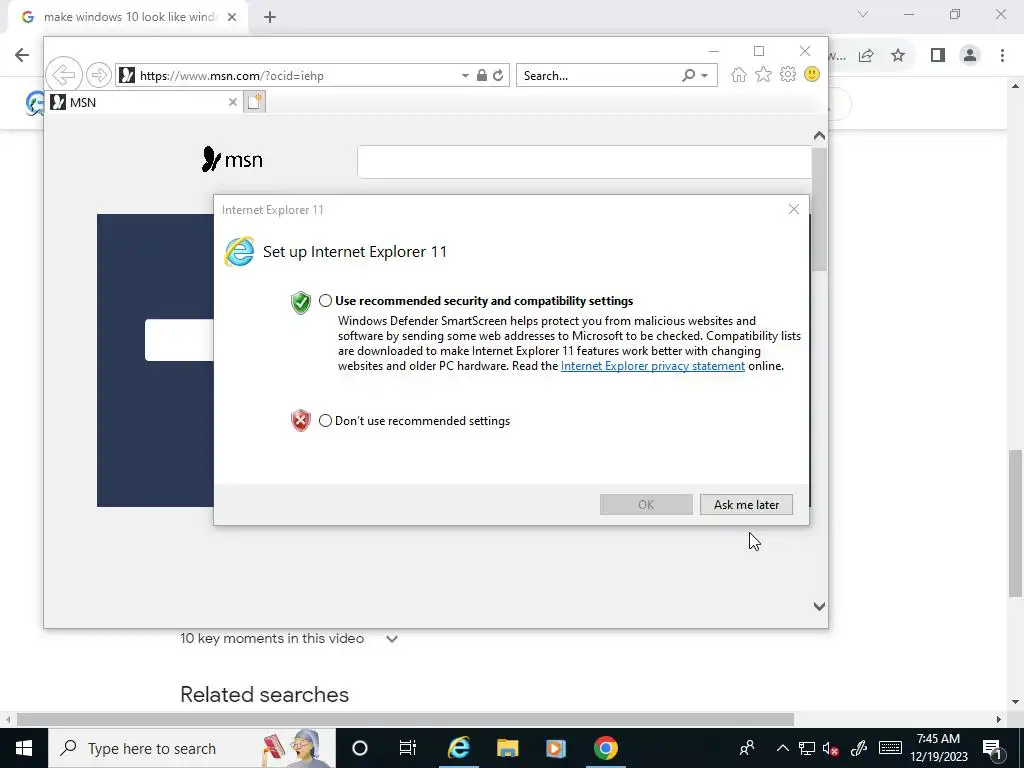The image size is (1024, 768).
Task: Click the network tray icon
Action: tap(807, 748)
